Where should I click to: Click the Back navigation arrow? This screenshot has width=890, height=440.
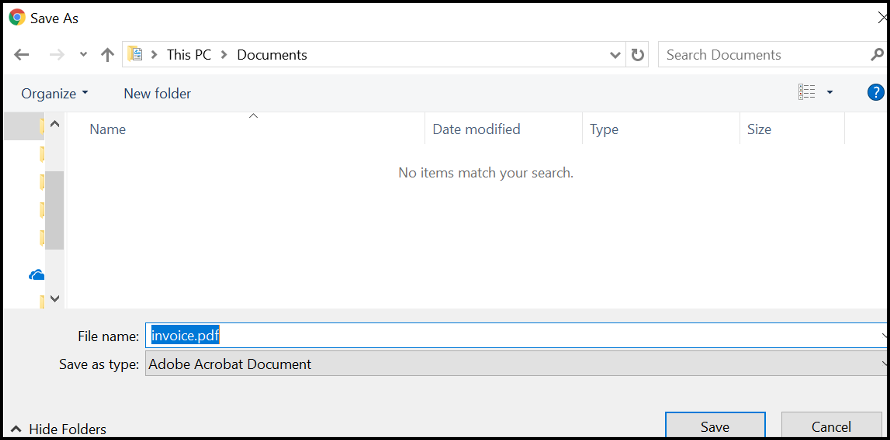tap(22, 55)
